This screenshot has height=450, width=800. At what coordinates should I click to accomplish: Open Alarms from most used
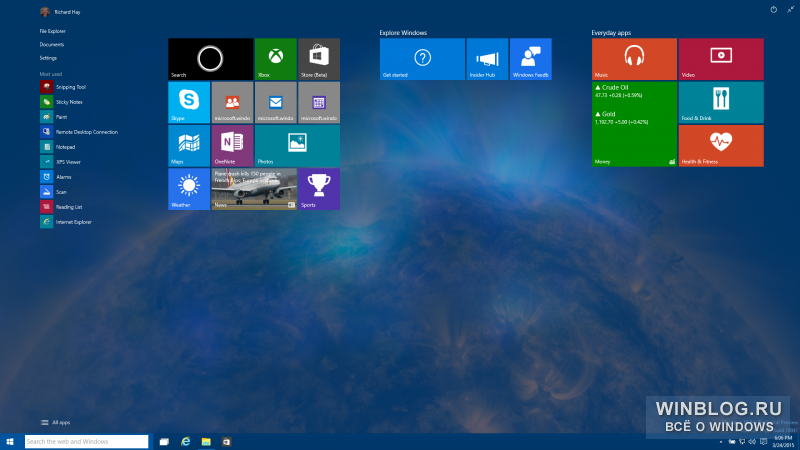[56, 177]
